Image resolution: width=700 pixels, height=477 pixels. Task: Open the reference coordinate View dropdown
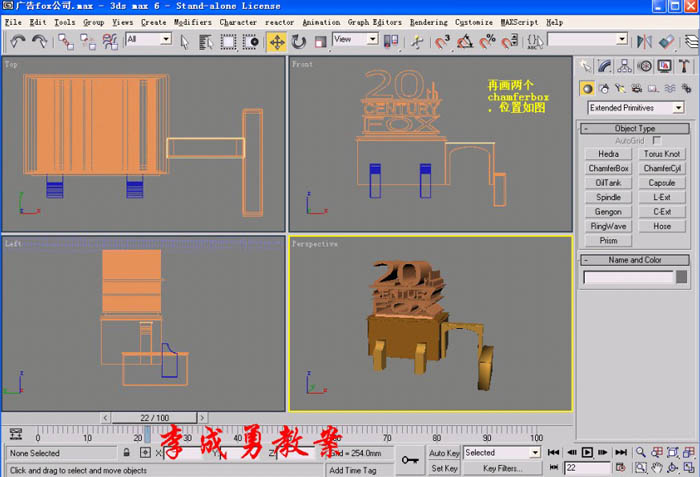(372, 39)
